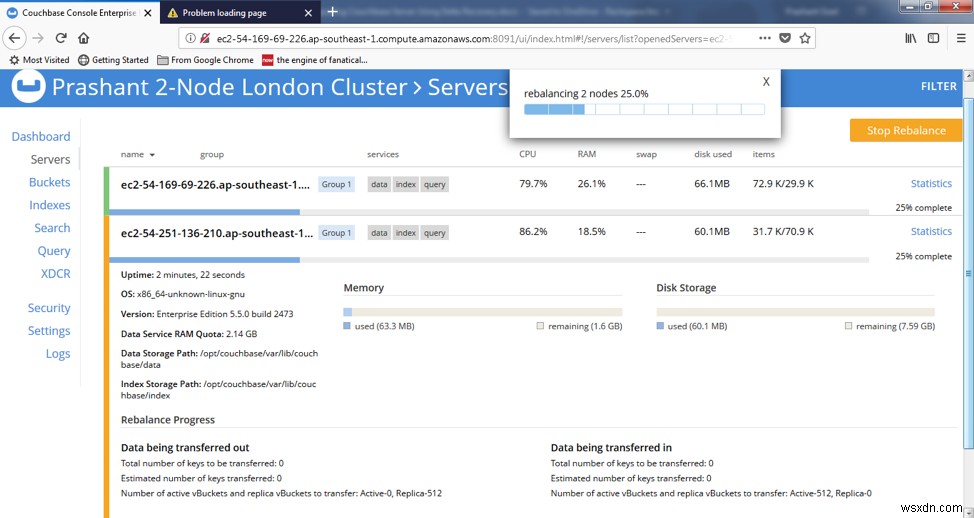Open XDCR in sidebar
Viewport: 974px width, 518px height.
(x=55, y=273)
